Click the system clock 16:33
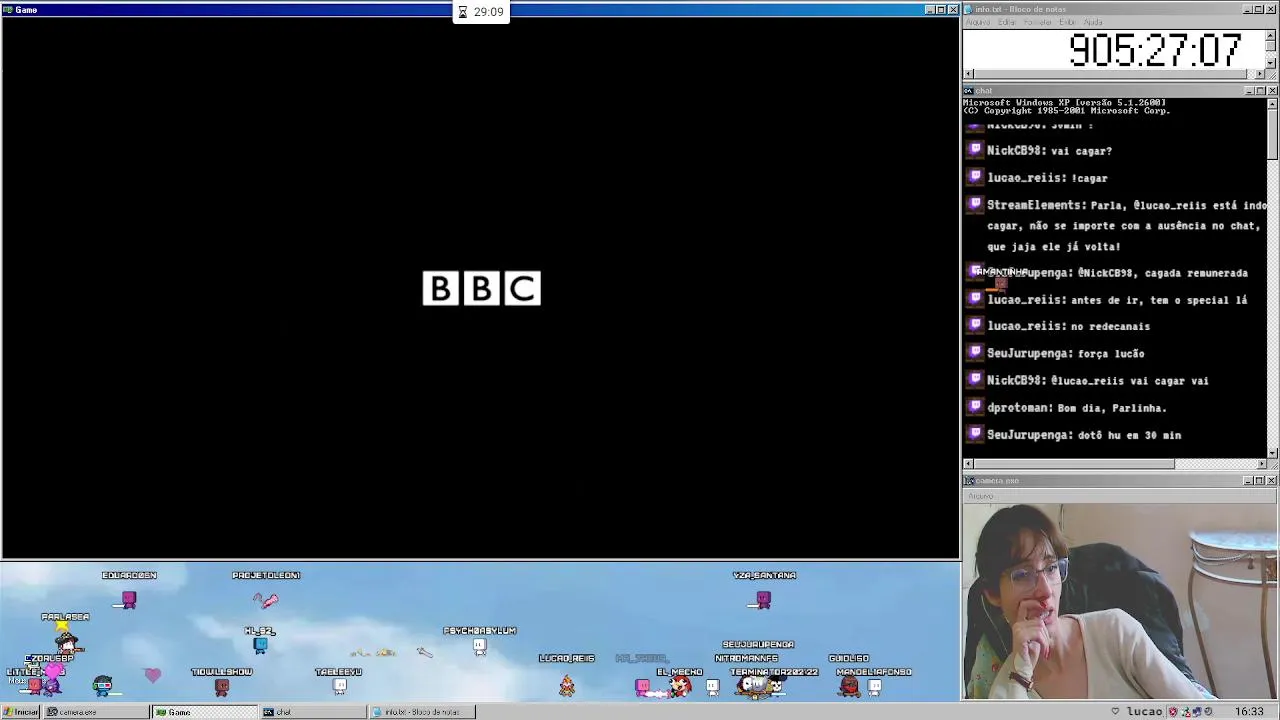This screenshot has height=720, width=1280. (x=1248, y=712)
